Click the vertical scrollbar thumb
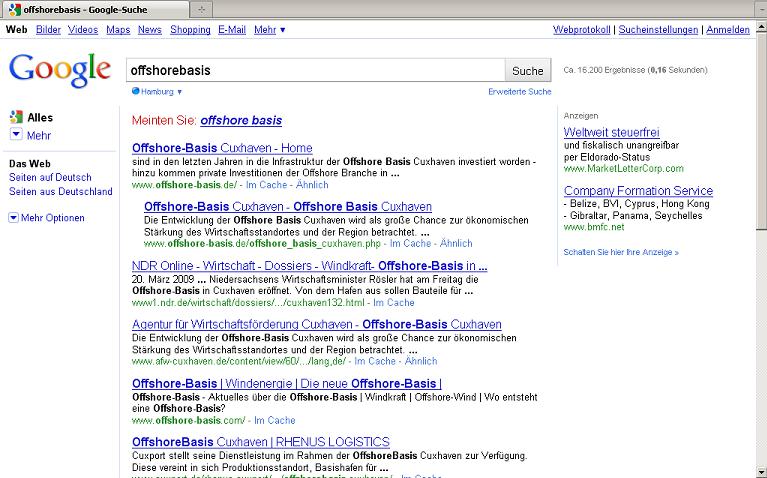The width and height of the screenshot is (767, 478). [x=762, y=131]
